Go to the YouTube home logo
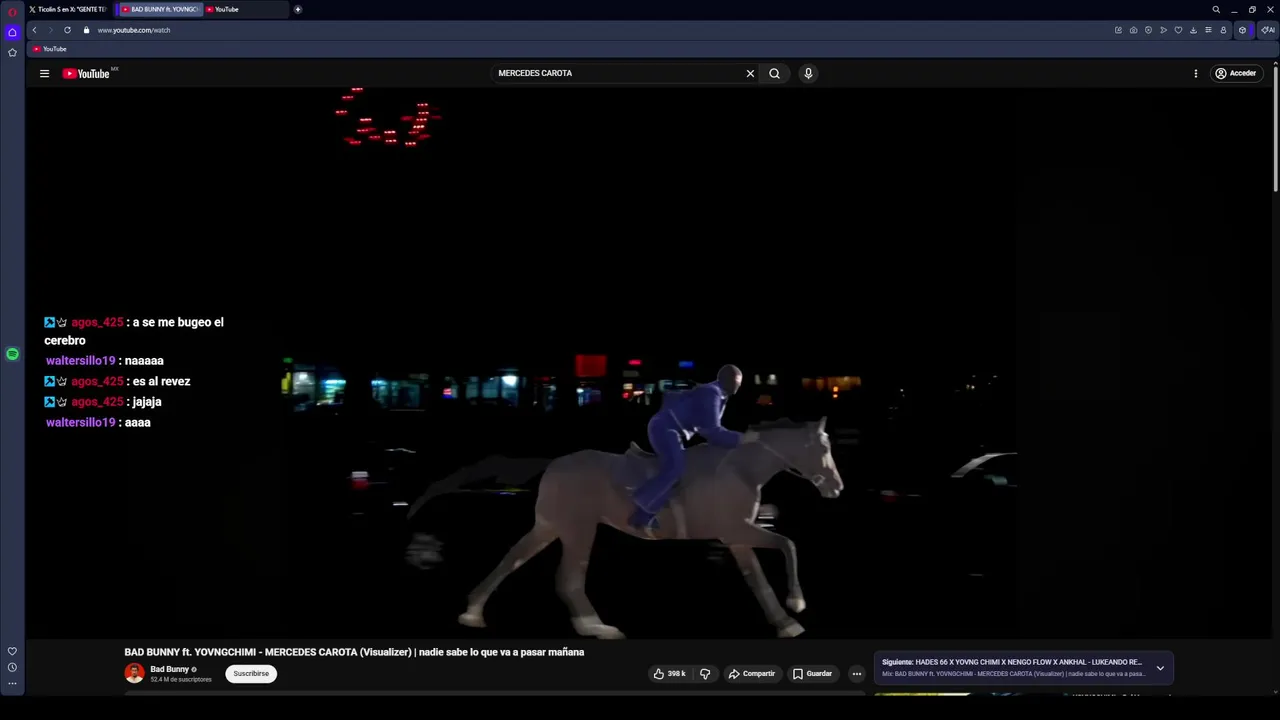 pyautogui.click(x=86, y=73)
